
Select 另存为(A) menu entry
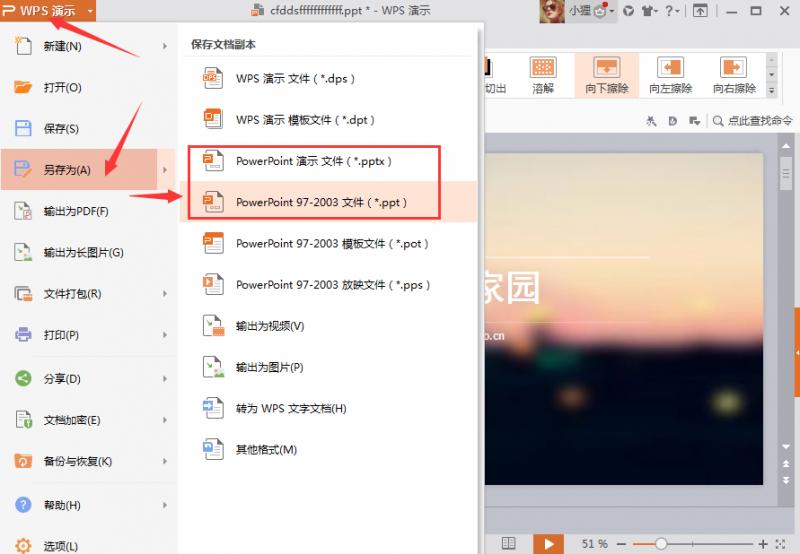[67, 170]
